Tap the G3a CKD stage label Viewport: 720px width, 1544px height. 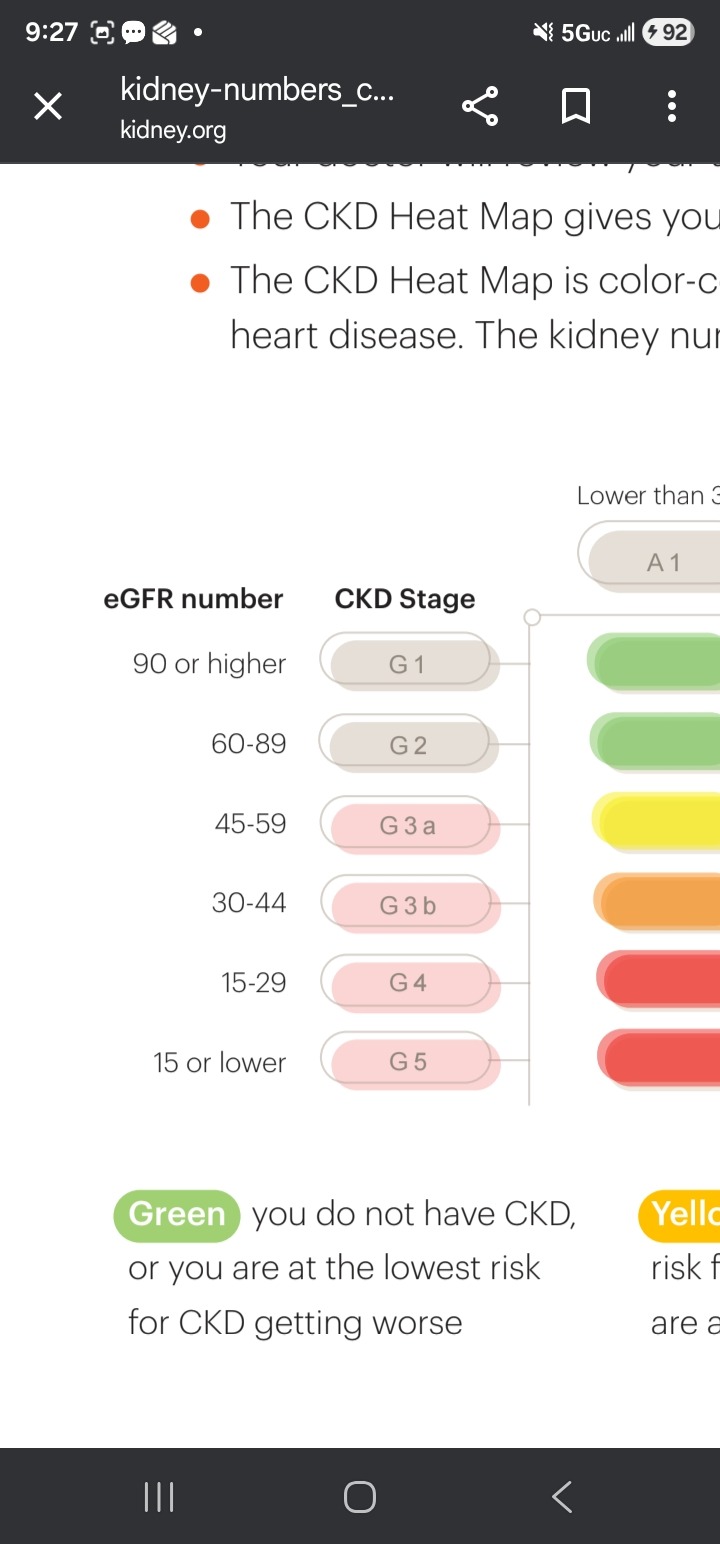(408, 825)
